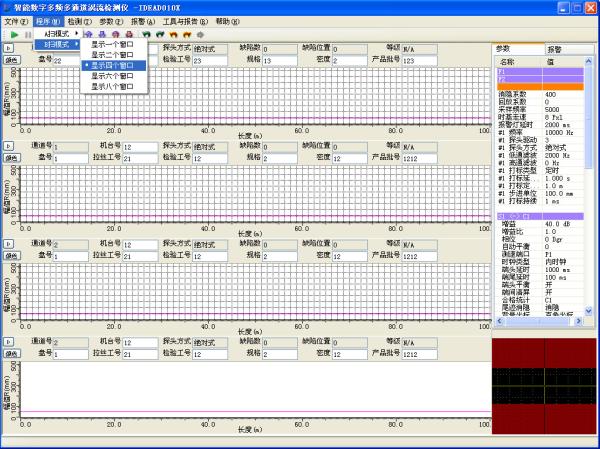Screen dimensions: 600x449
Task: Click the 颜色 button of third chart panel
Action: (12, 256)
